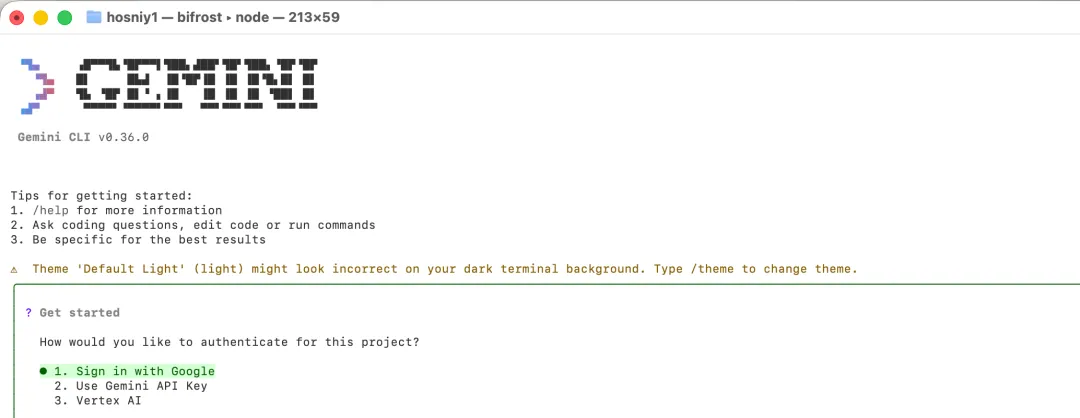Click the authentication question text
The height and width of the screenshot is (418, 1080).
pos(229,342)
